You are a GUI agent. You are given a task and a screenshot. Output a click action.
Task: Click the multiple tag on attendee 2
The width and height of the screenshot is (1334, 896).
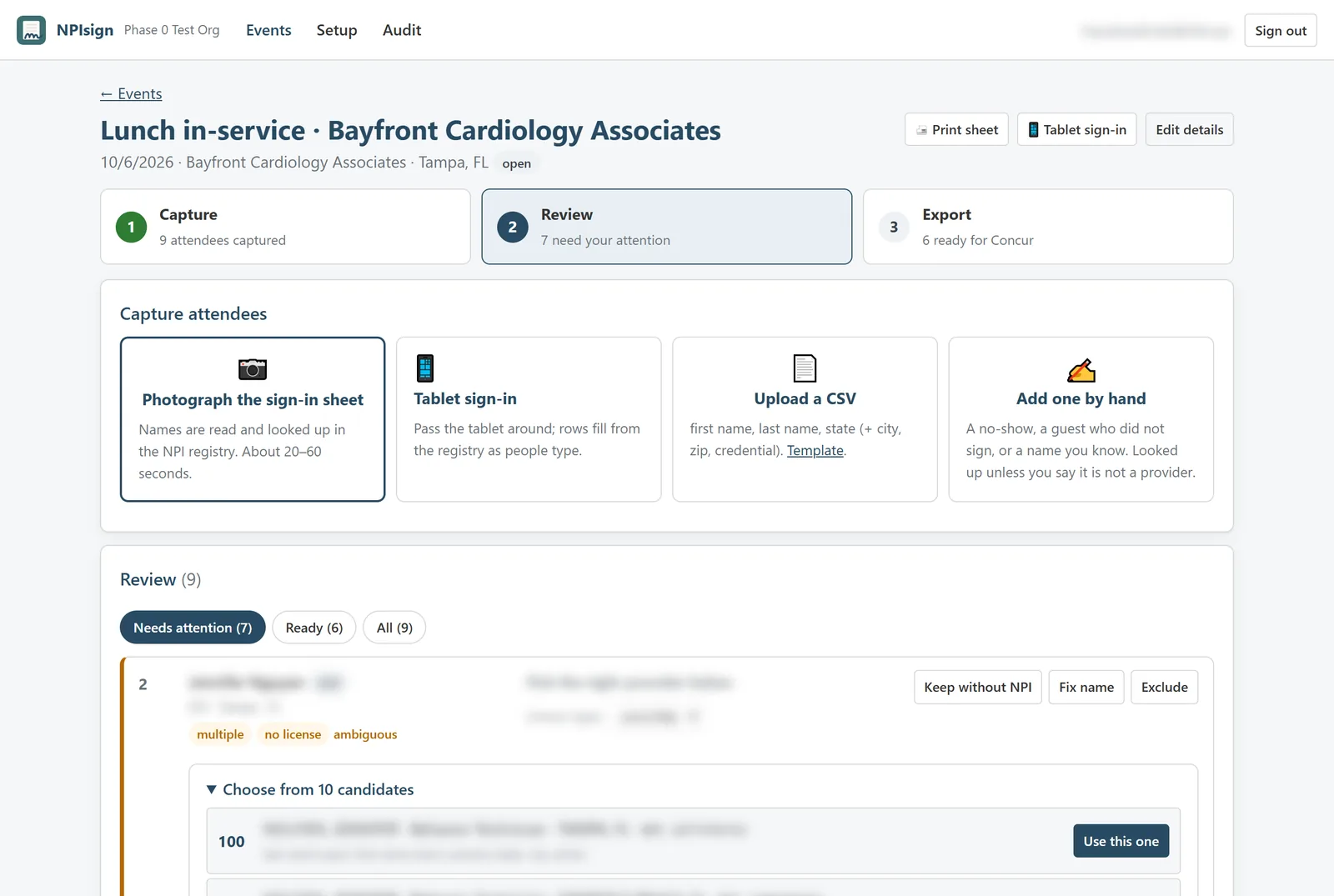(220, 734)
